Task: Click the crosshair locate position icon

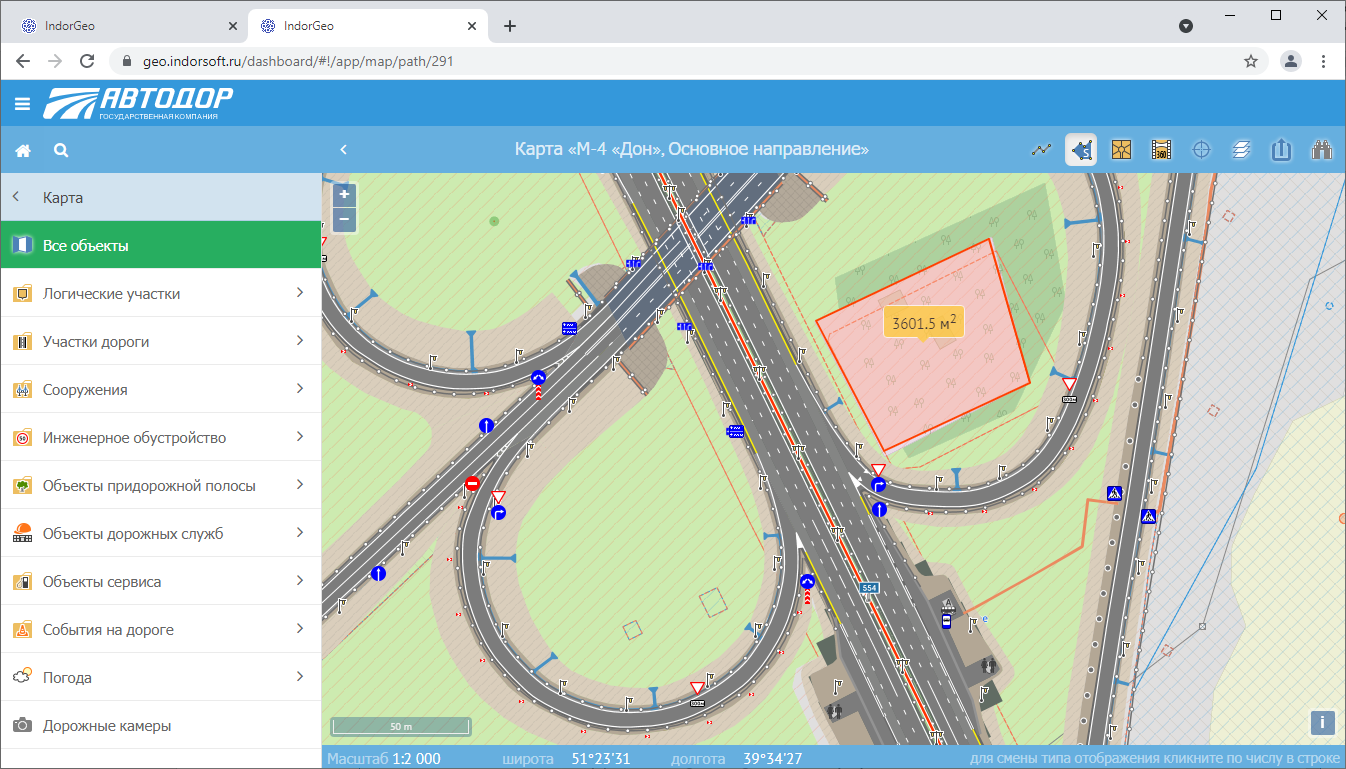Action: [x=1201, y=150]
